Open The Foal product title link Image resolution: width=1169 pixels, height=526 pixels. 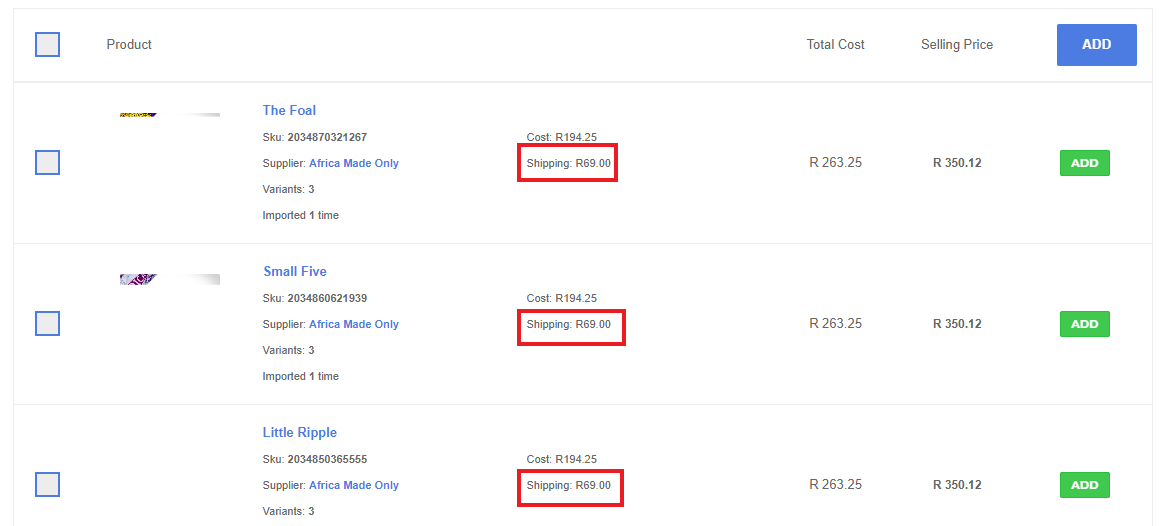[289, 110]
